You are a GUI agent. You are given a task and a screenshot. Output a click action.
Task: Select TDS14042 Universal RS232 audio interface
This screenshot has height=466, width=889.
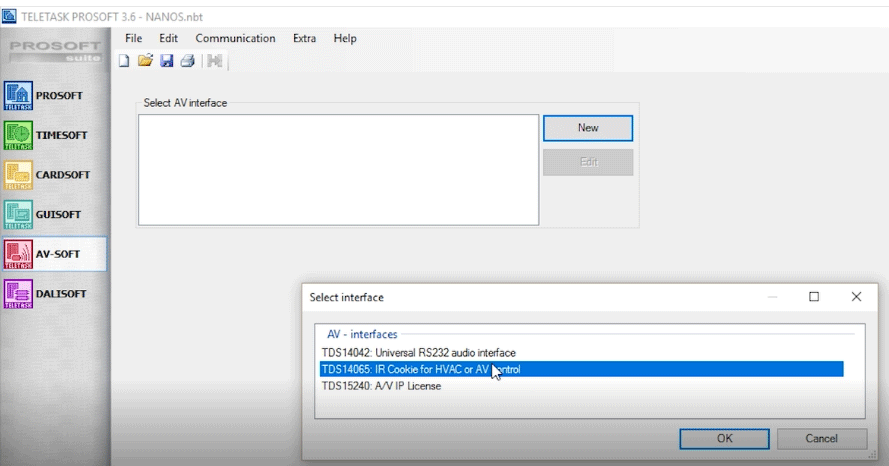[x=418, y=353]
